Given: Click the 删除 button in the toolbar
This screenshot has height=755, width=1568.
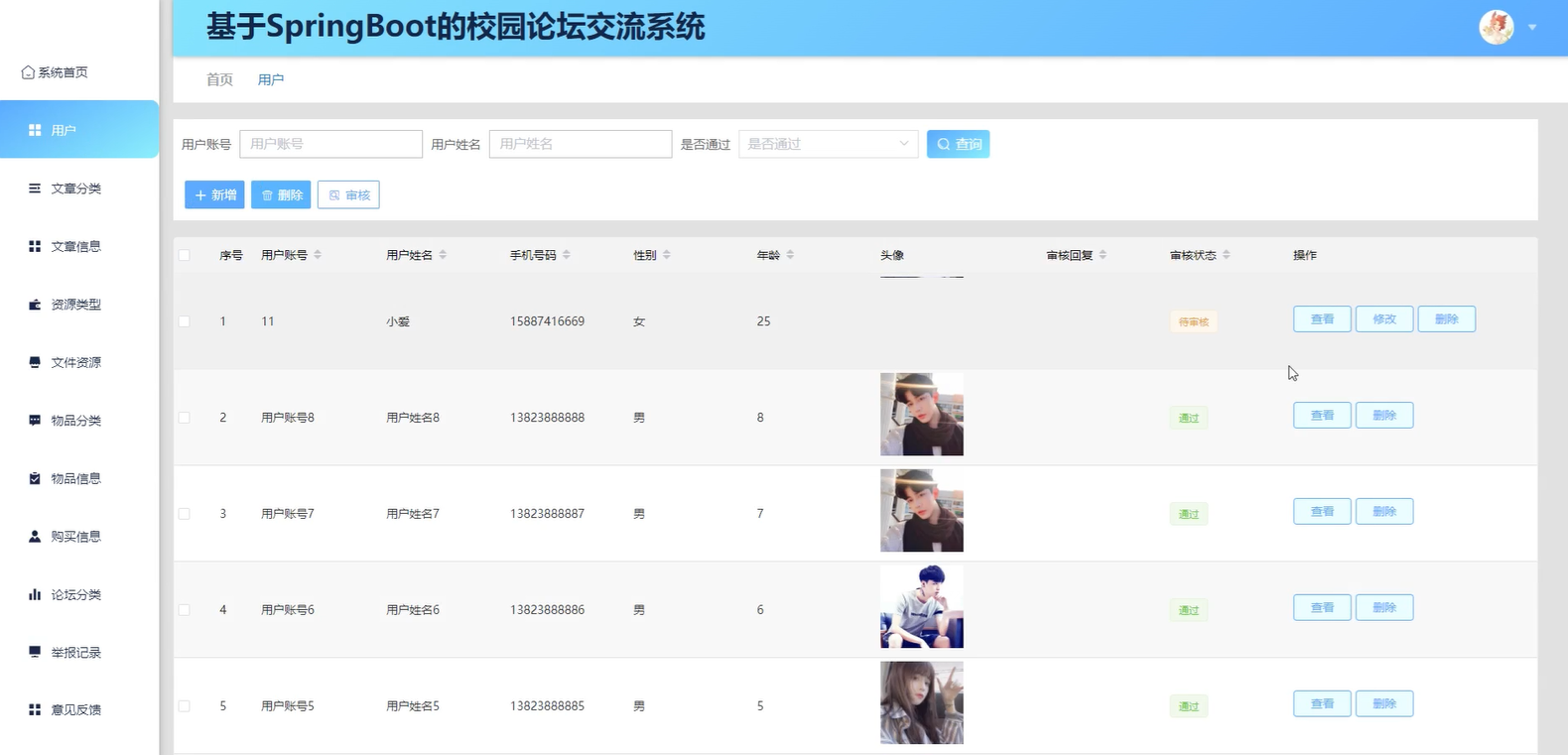Looking at the screenshot, I should (281, 194).
